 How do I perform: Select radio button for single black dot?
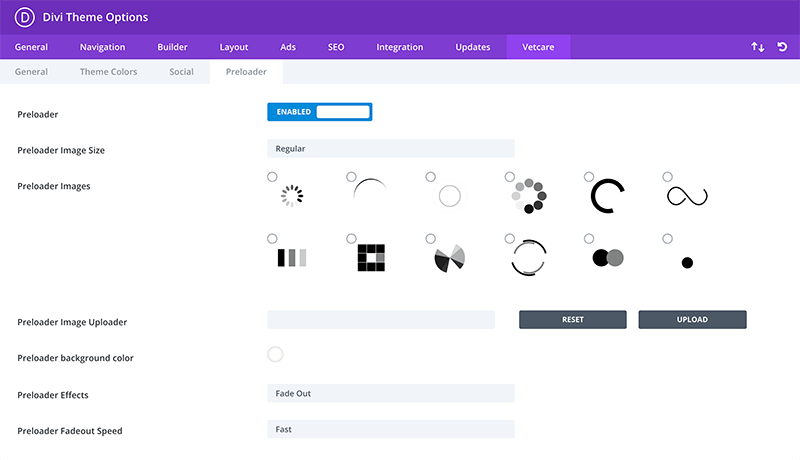(x=667, y=239)
